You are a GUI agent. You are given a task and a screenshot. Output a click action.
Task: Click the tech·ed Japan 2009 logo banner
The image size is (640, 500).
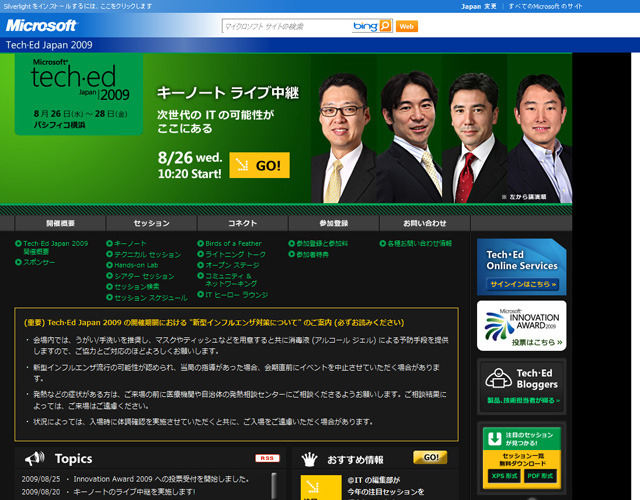tap(79, 94)
